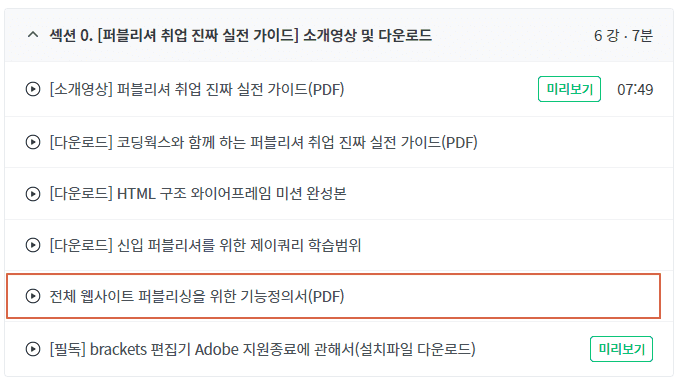Screen dimensions: 678x381
Task: Select the red-highlighted 기능정의서 lecture row
Action: click(333, 296)
